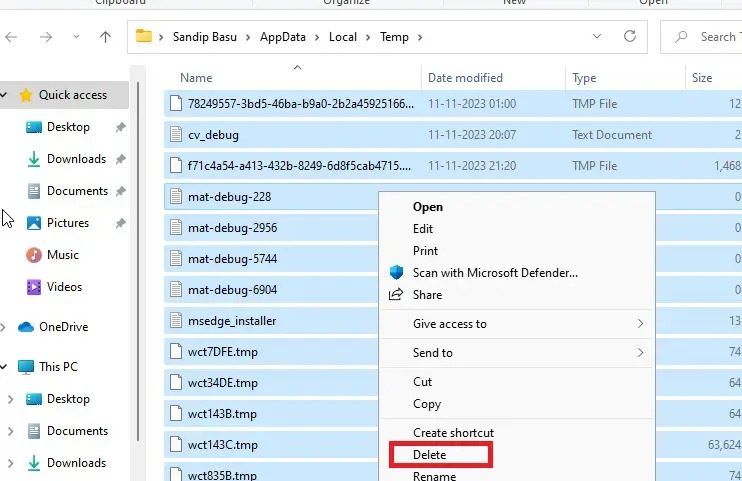The height and width of the screenshot is (481, 742).
Task: Click the cv_debug file icon
Action: [x=176, y=135]
